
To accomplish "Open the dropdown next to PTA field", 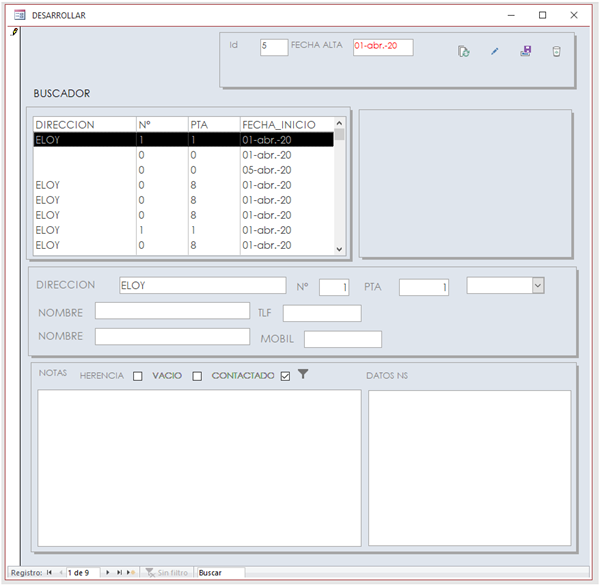I will coord(538,286).
